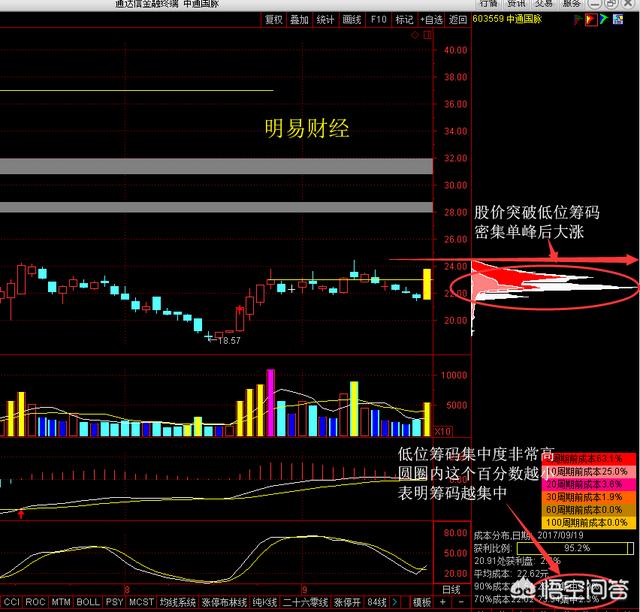Click the blue grid panel icon

[x=618, y=19]
